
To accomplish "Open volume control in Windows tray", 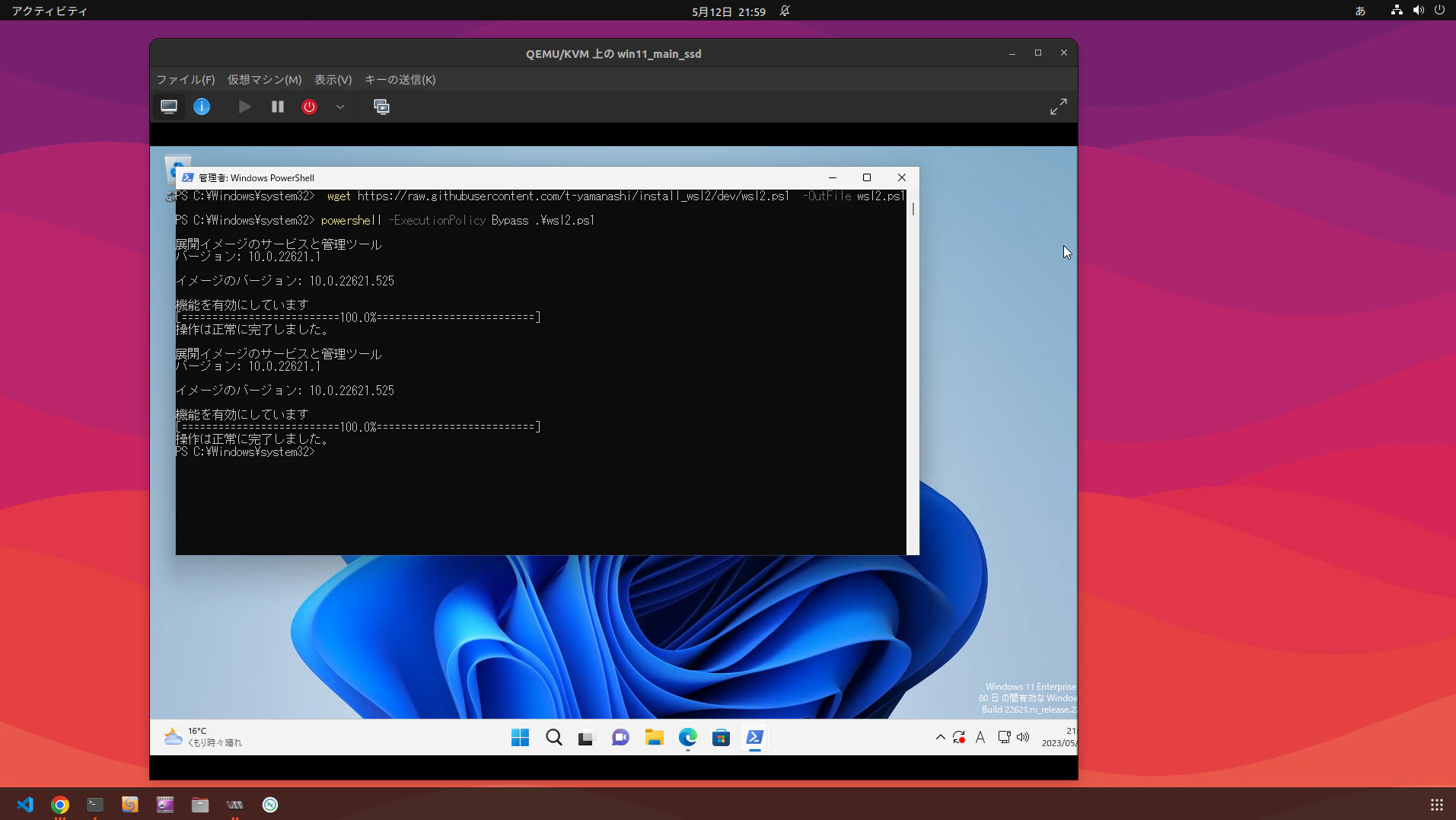I will [1023, 737].
